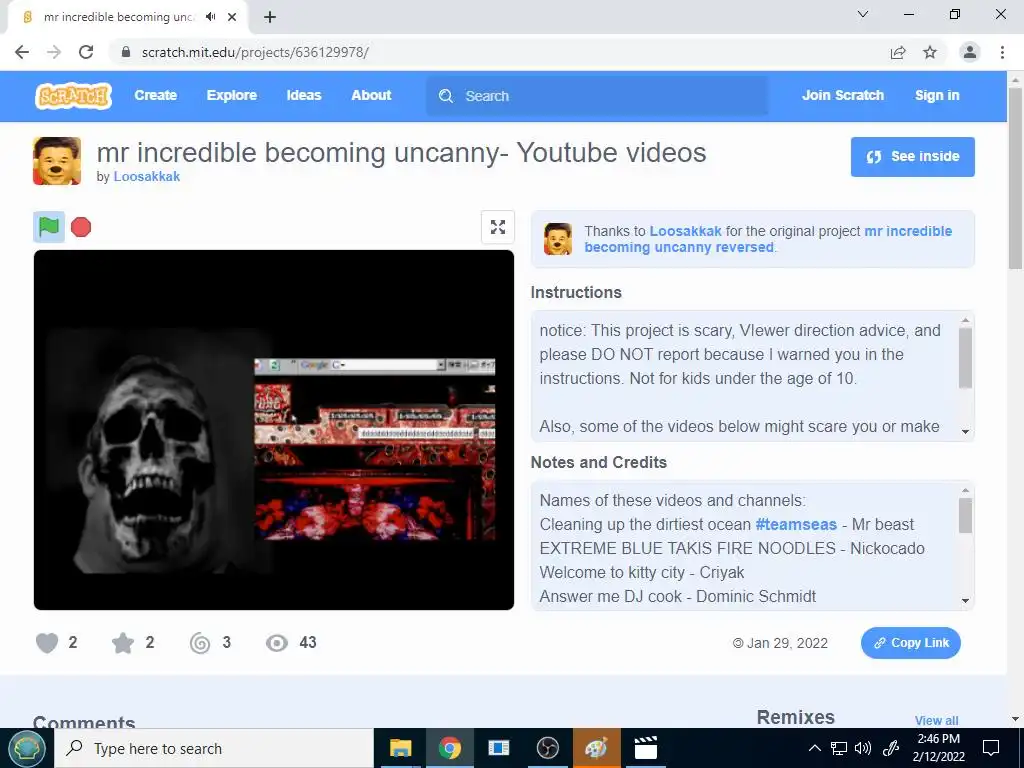Open the volume control in system tray

(x=863, y=748)
